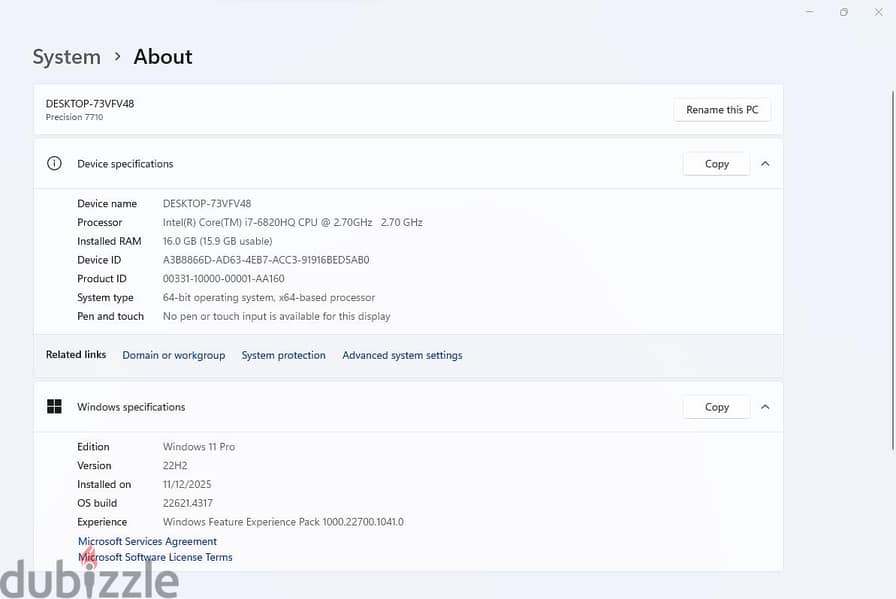
Task: Click the About breadcrumb title
Action: coord(163,57)
